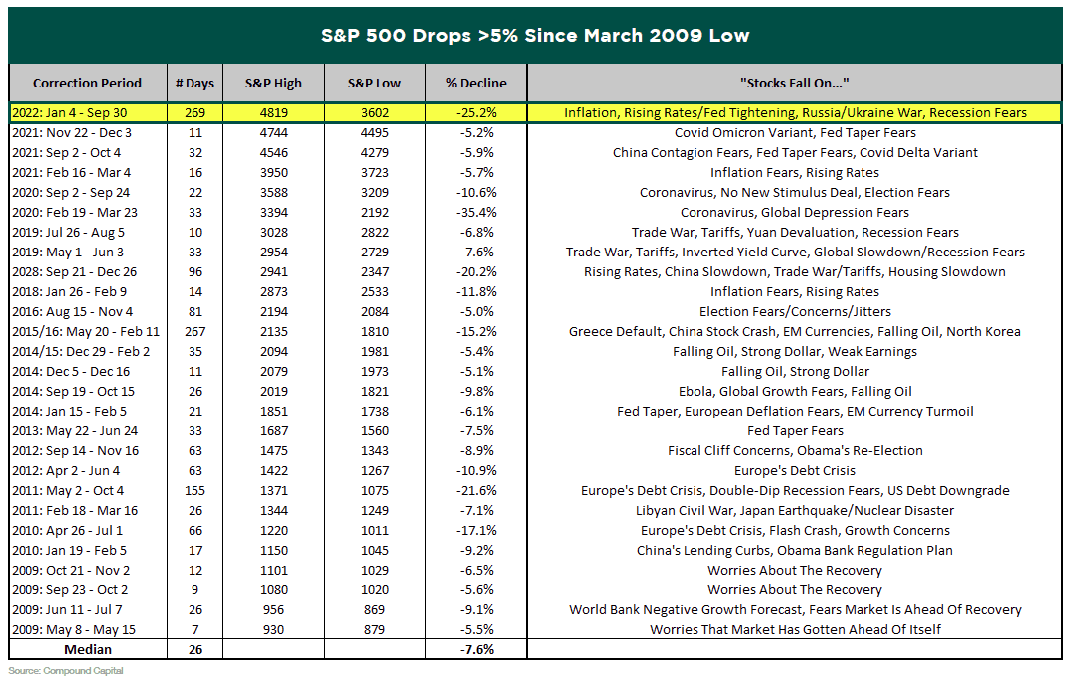Screen dimensions: 1073x680
Task: Click the "Covid Omicron Variant, Fed Taper Fears" cell
Action: tap(794, 132)
